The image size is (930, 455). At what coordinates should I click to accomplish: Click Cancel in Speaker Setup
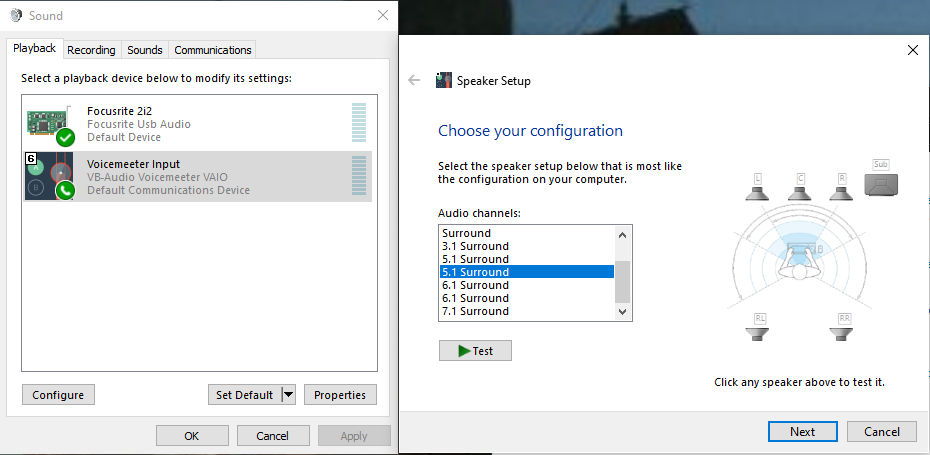pos(882,432)
